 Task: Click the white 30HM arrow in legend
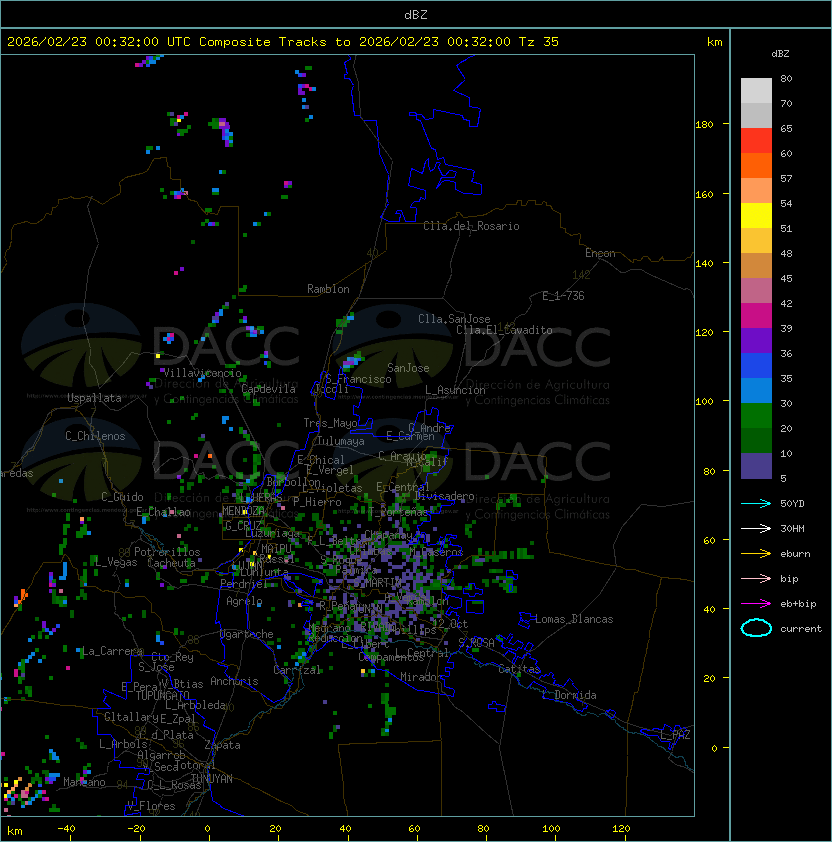(x=756, y=528)
